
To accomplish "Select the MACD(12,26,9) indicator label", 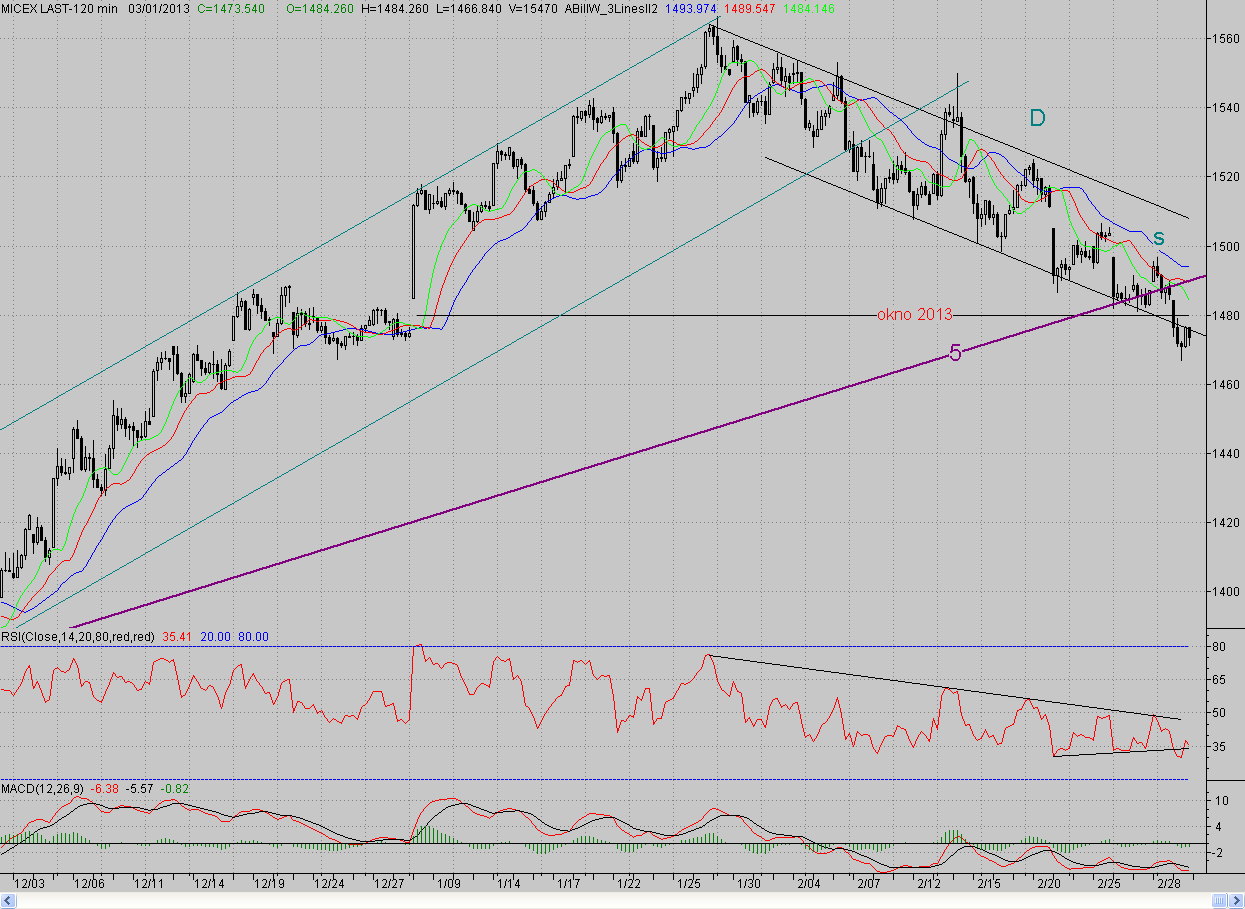I will pos(43,789).
